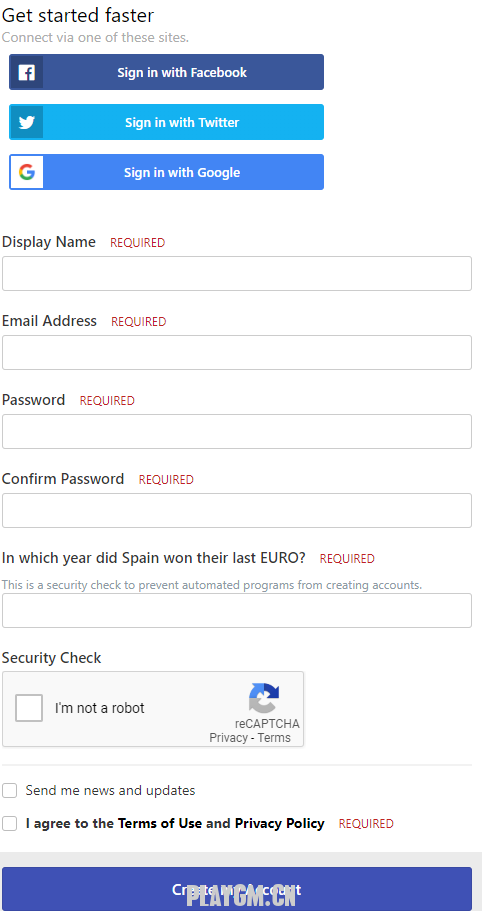Focus the Display Name field
Image resolution: width=482 pixels, height=911 pixels.
click(237, 274)
